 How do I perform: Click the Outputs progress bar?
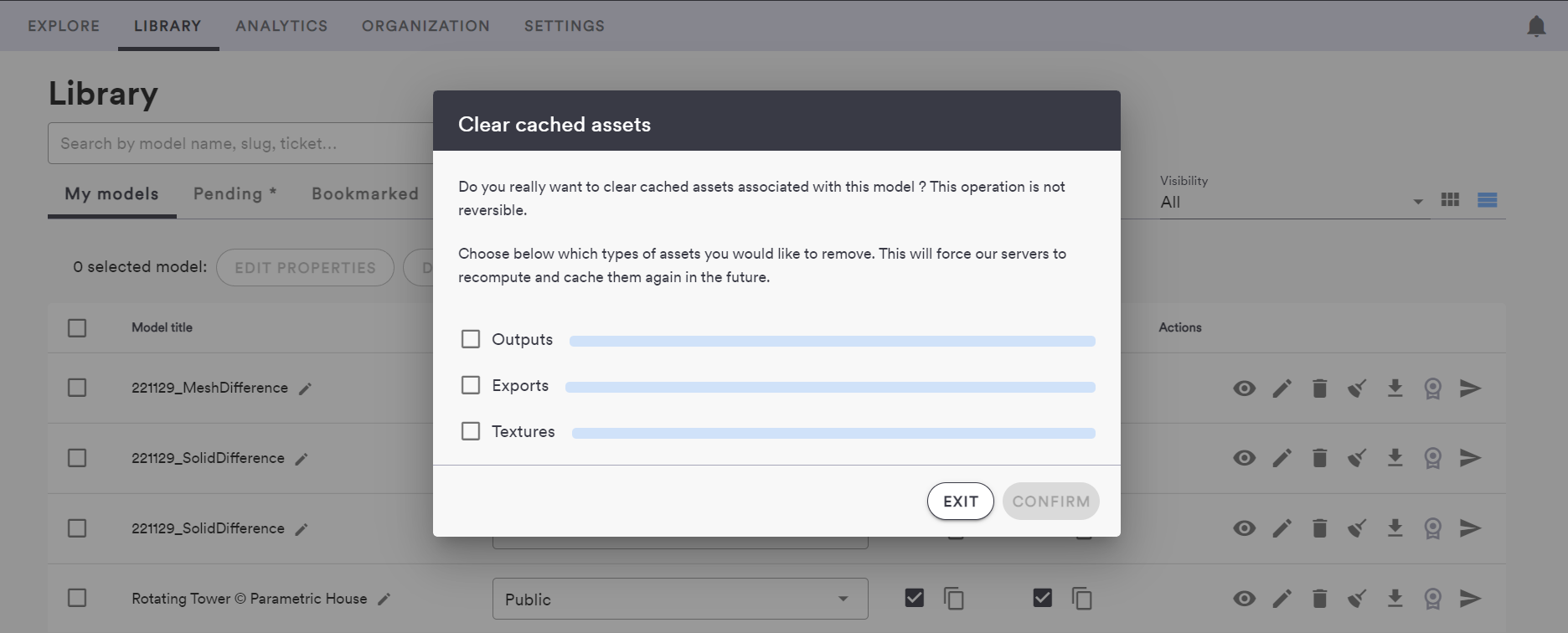(832, 342)
